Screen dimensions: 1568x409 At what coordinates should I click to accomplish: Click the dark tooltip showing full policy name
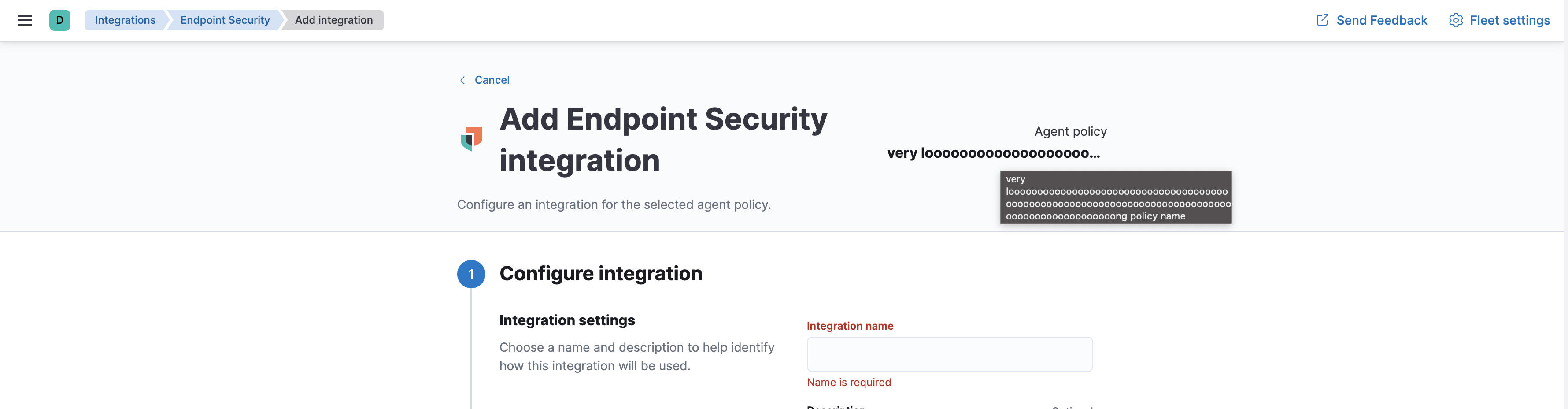pos(1115,197)
